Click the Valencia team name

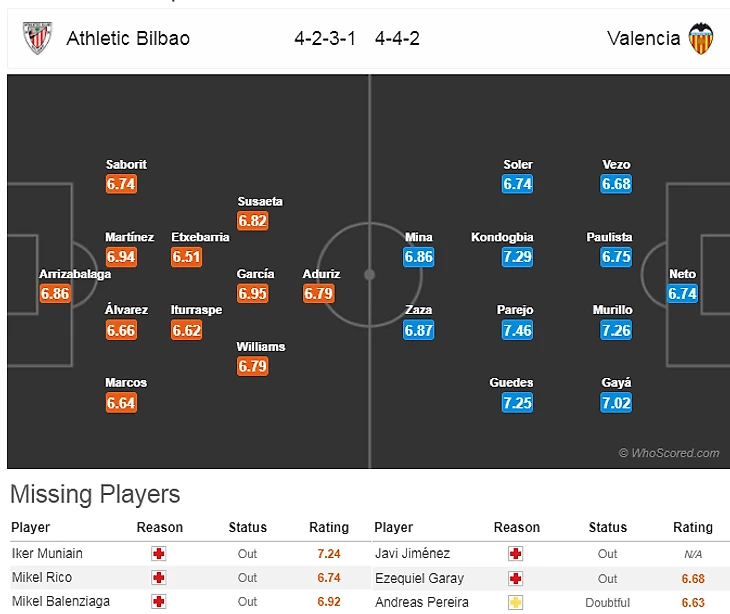(x=643, y=39)
